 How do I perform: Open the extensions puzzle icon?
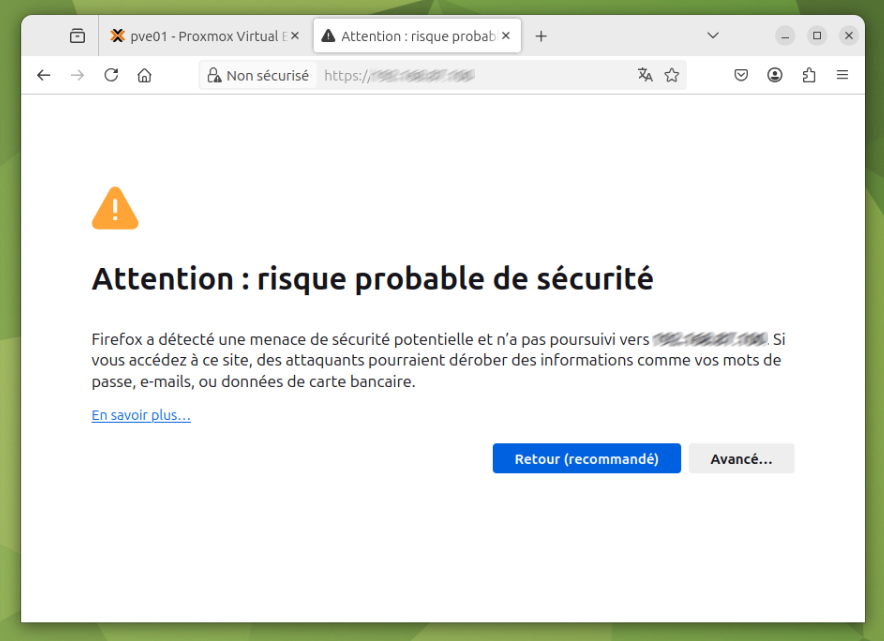[808, 75]
